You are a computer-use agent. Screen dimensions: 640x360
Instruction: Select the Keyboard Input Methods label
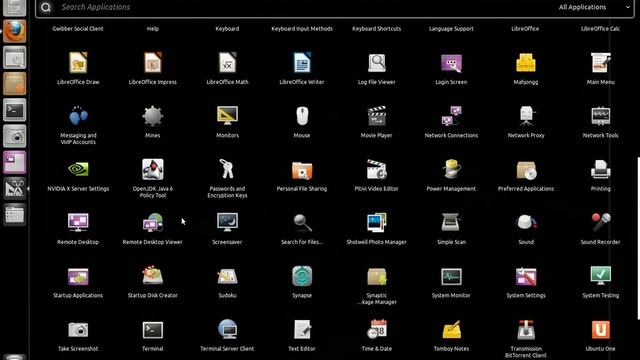302,29
